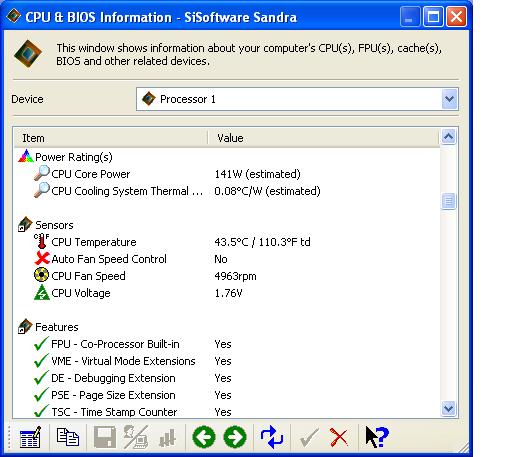Image resolution: width=512 pixels, height=457 pixels.
Task: Click the 4963rpm value
Action: (x=235, y=276)
